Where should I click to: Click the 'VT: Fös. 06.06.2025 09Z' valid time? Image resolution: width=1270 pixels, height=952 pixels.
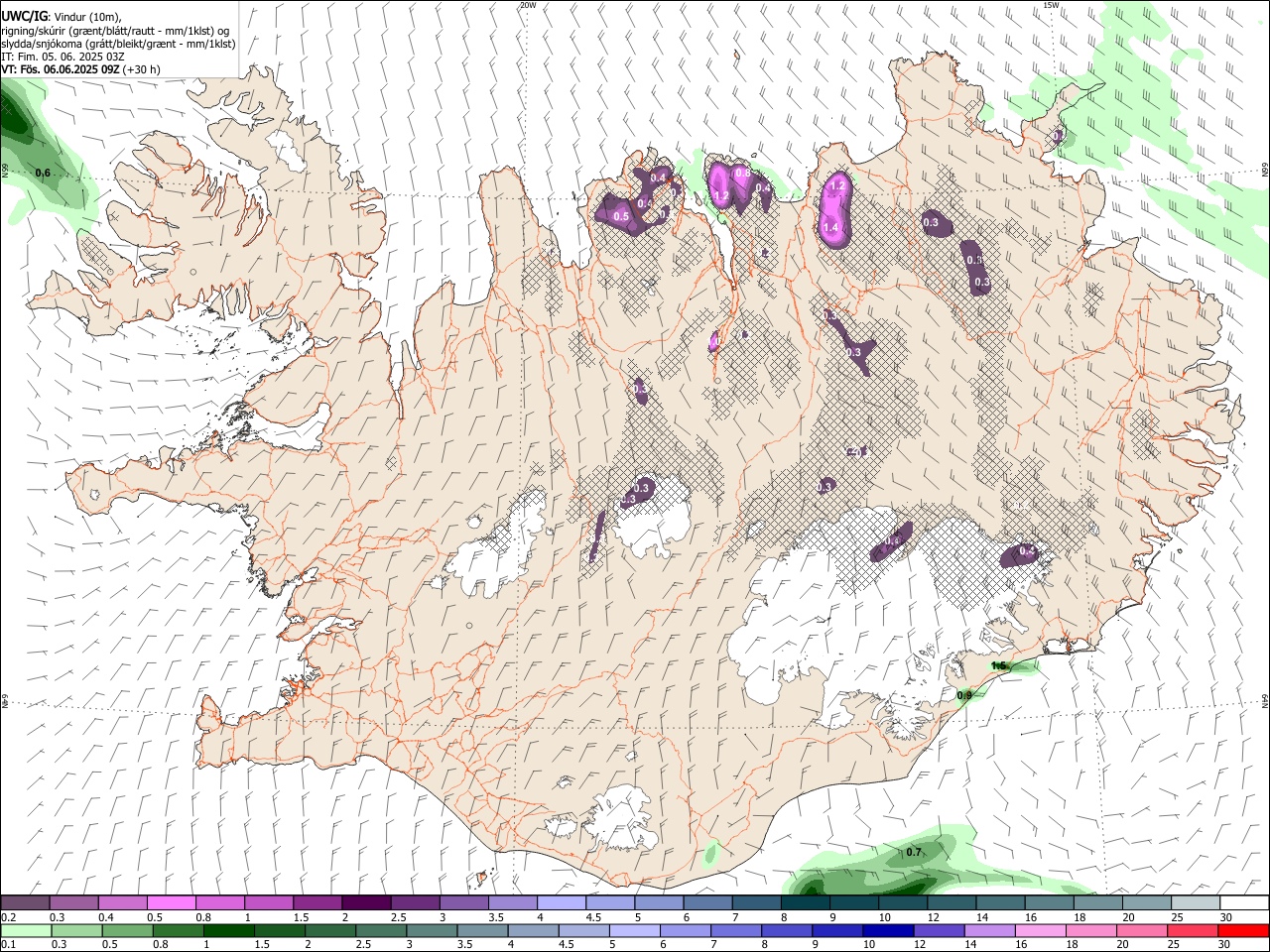(x=62, y=69)
